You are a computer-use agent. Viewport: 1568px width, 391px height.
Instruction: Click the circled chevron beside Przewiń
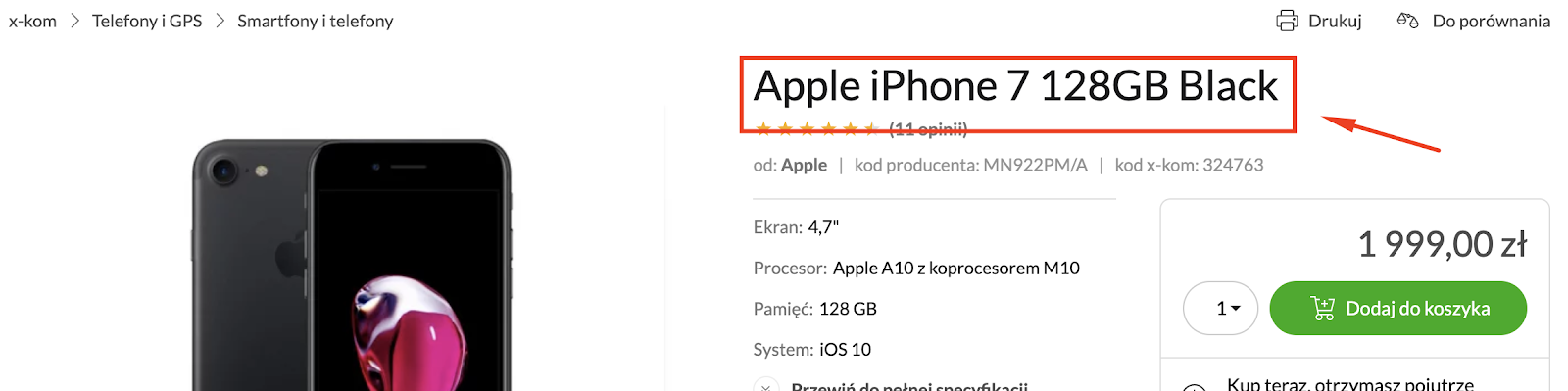click(766, 385)
